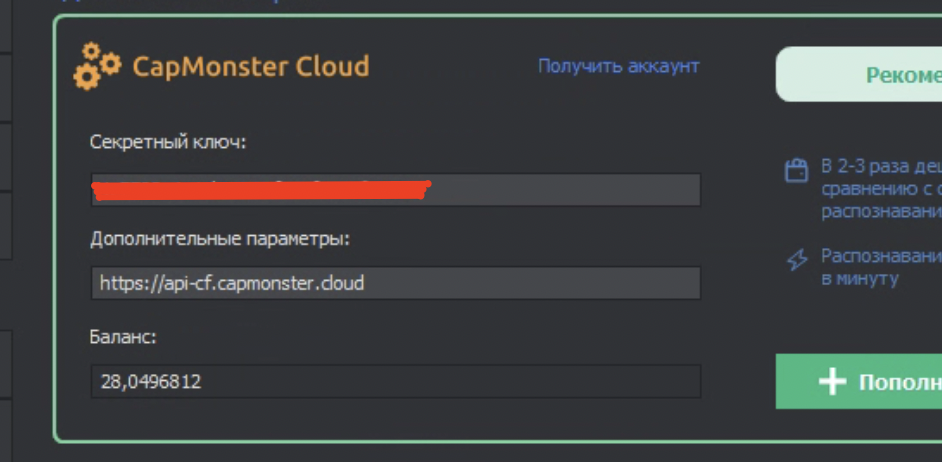This screenshot has height=462, width=942.
Task: Click the "Дополнительные параметры:" label
Action: (220, 239)
